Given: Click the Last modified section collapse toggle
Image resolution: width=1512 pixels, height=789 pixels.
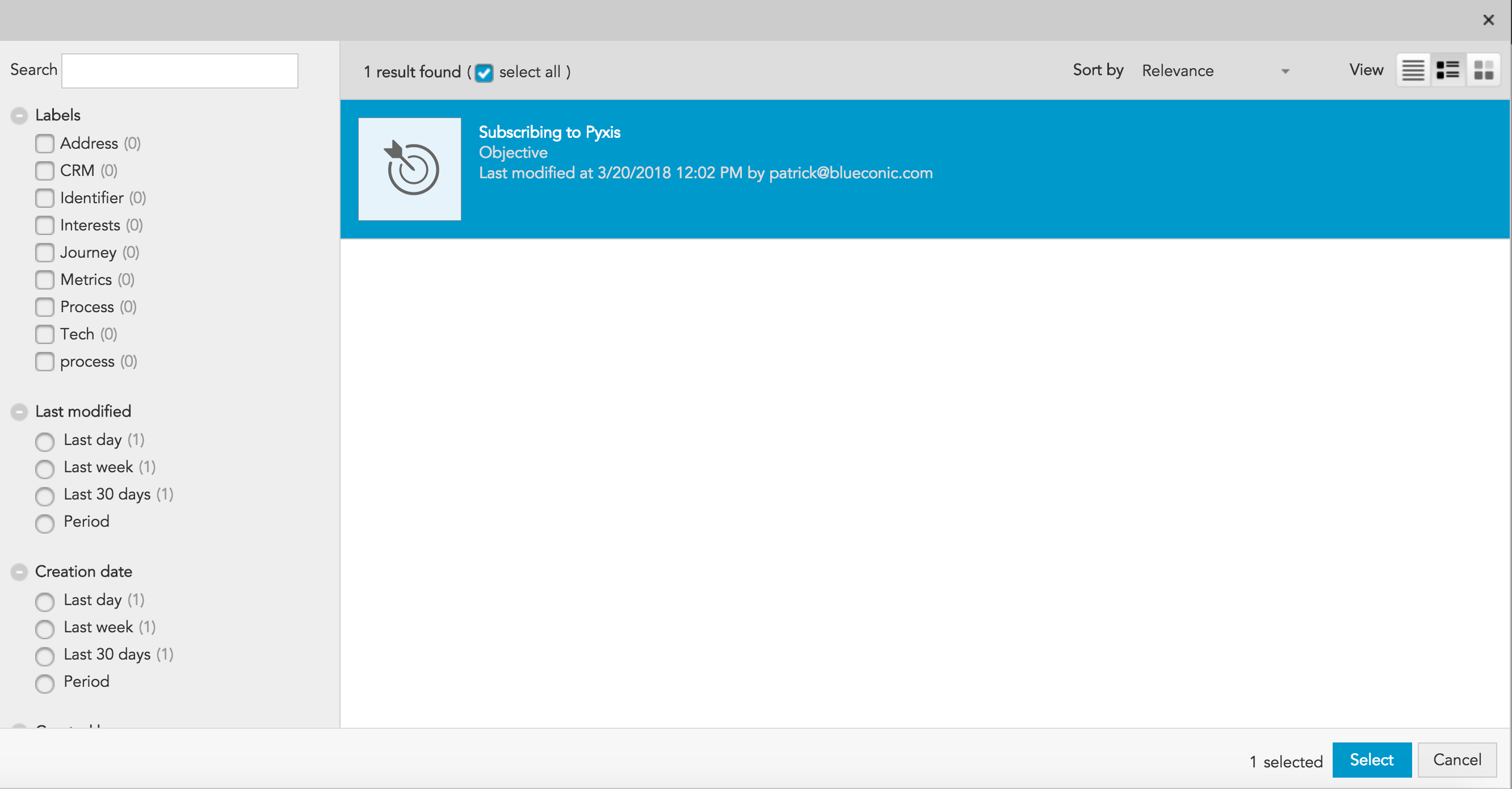Looking at the screenshot, I should [19, 412].
